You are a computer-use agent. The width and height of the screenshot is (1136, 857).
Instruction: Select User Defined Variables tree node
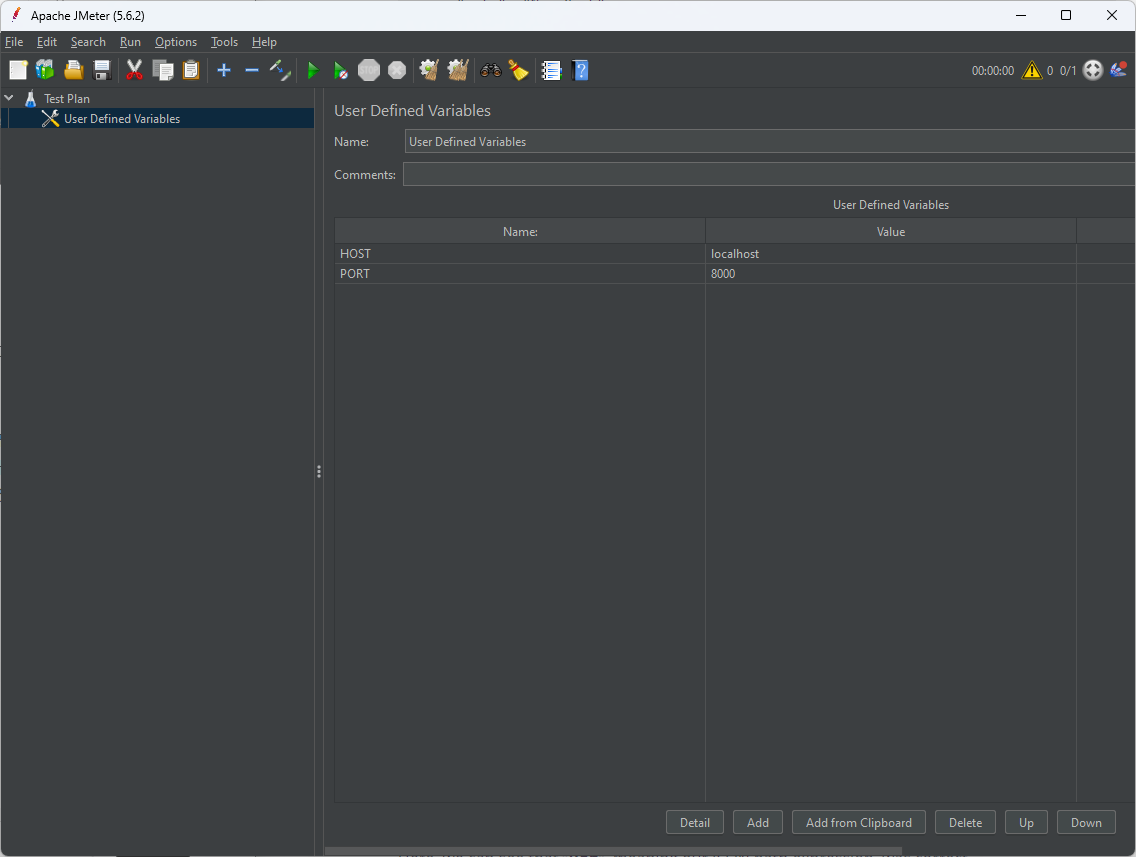point(122,119)
